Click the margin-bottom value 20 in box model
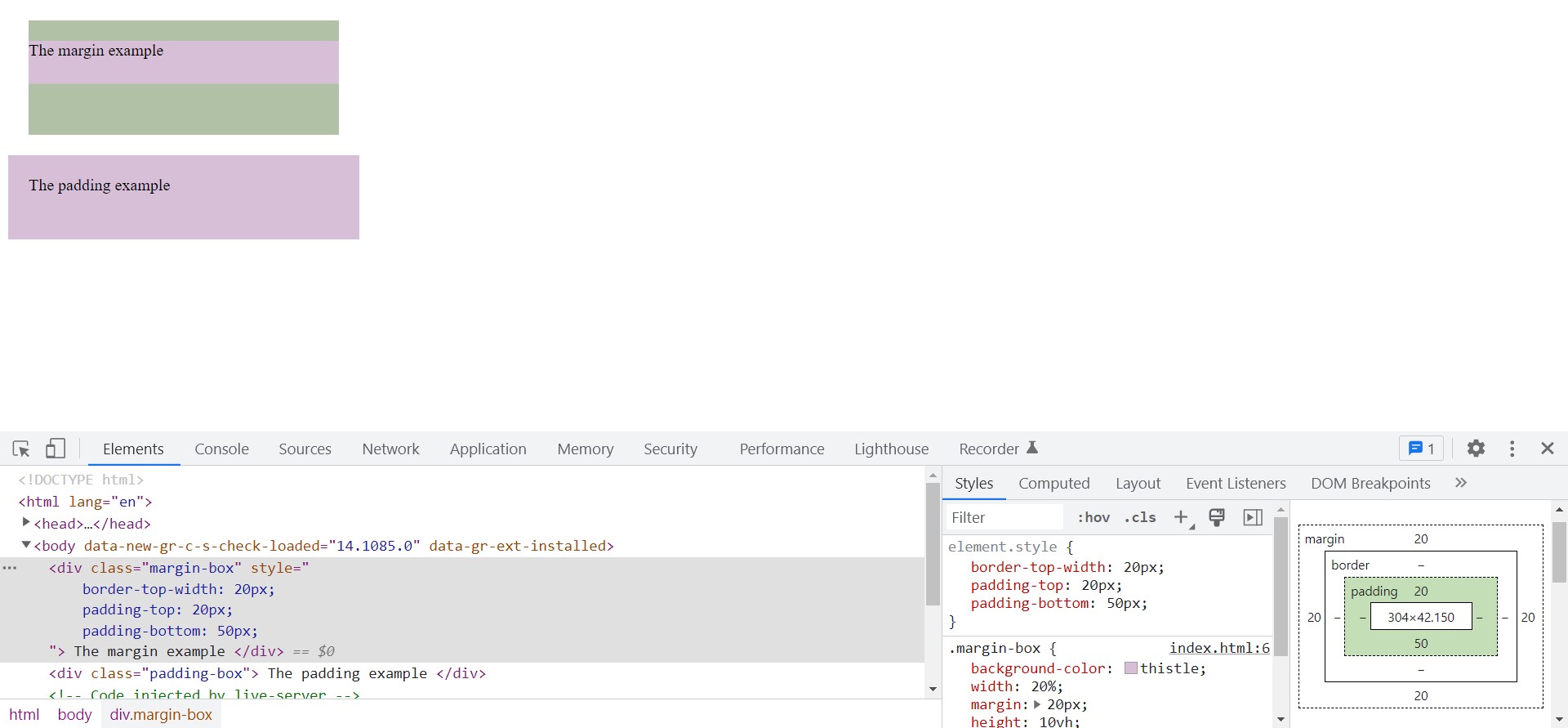This screenshot has width=1568, height=728. (1421, 695)
